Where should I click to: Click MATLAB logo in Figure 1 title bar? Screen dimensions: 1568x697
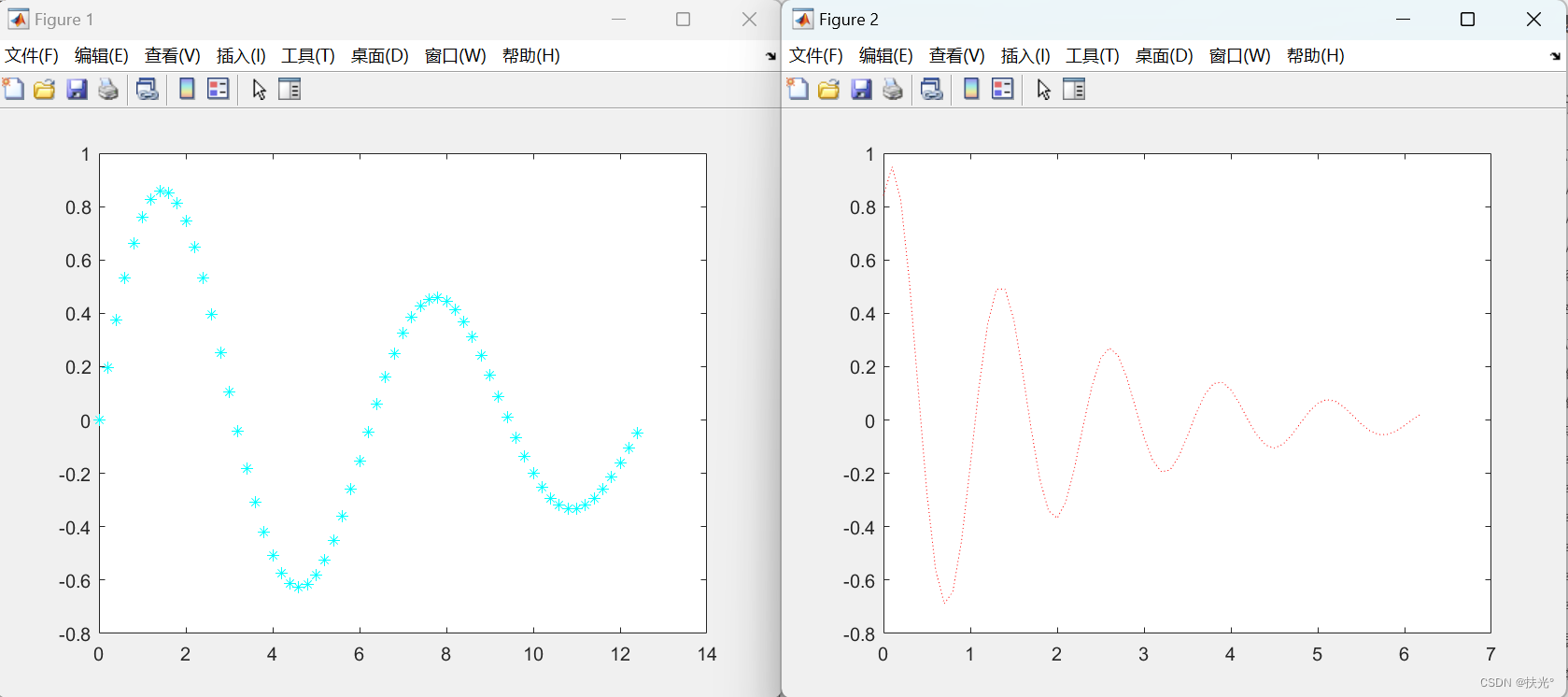(18, 19)
